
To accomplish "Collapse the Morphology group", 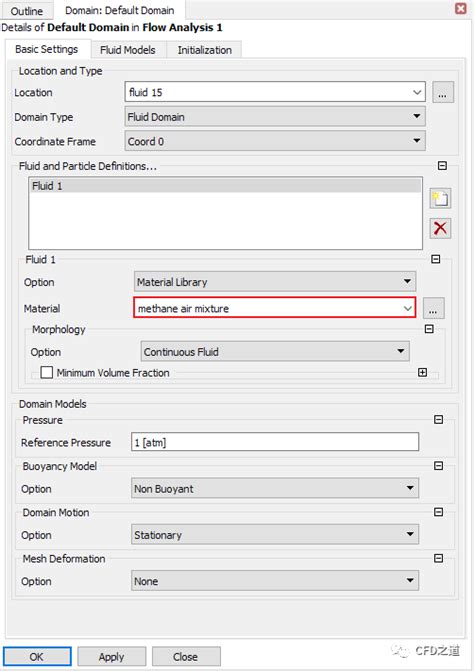I will coord(429,329).
